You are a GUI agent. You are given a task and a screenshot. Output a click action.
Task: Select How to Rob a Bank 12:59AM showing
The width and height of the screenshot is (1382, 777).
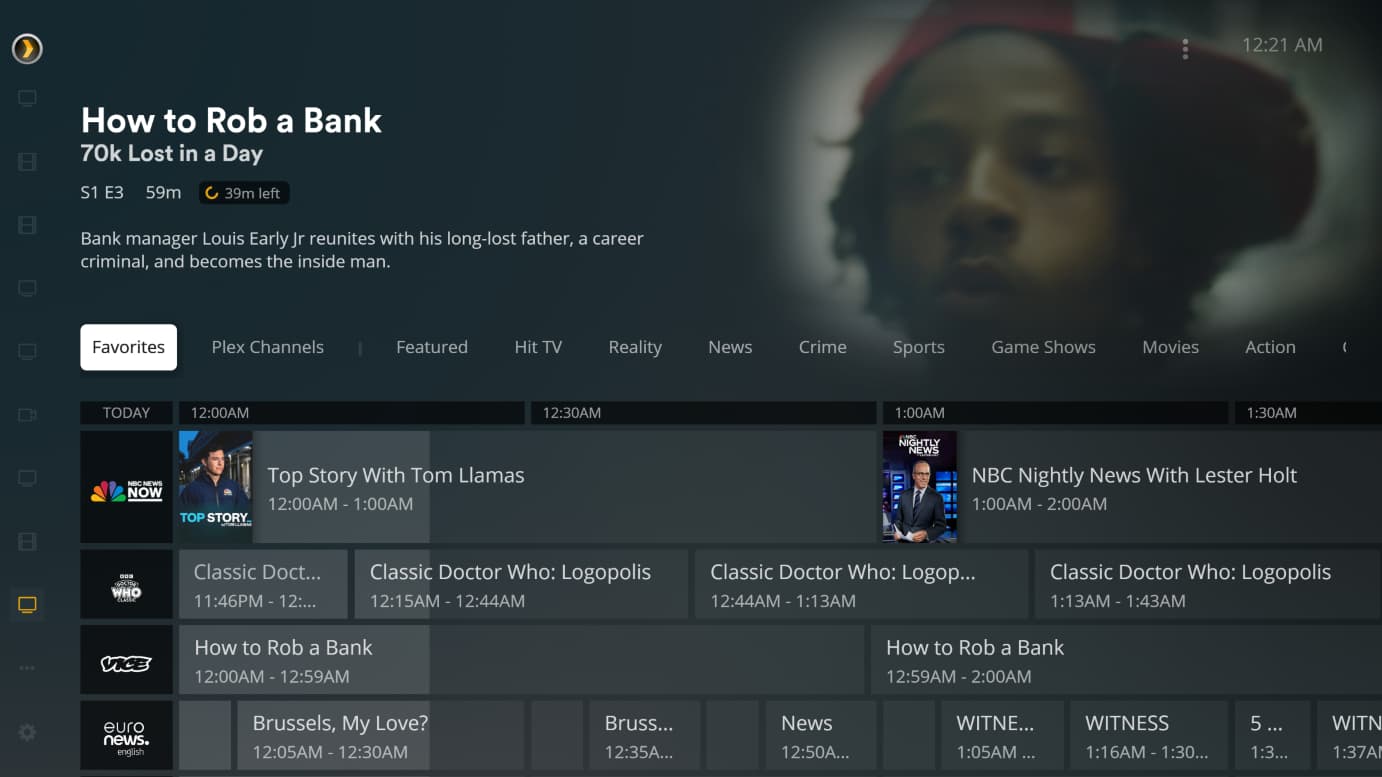(1126, 660)
